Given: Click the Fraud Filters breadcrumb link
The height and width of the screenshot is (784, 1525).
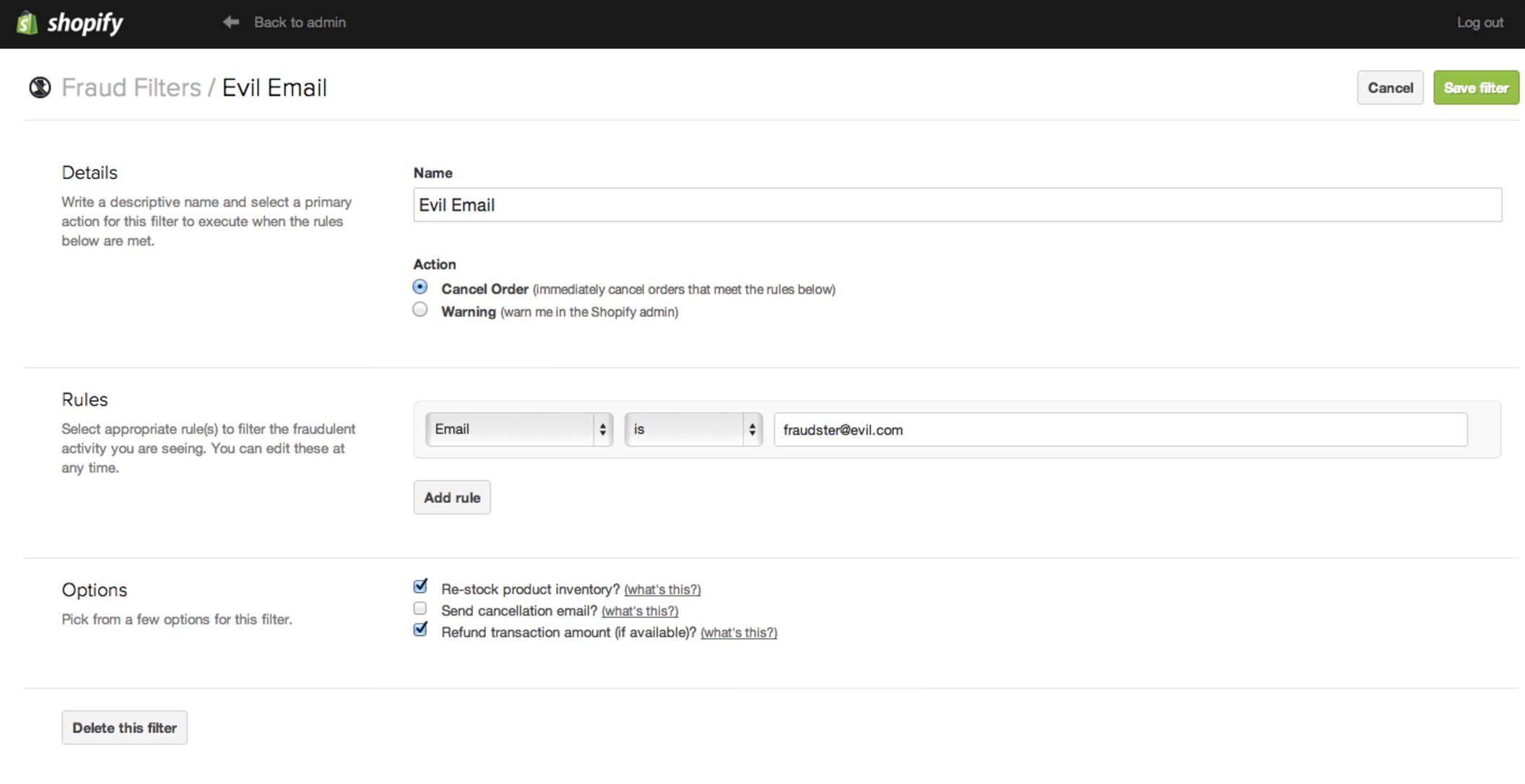Looking at the screenshot, I should click(x=131, y=87).
